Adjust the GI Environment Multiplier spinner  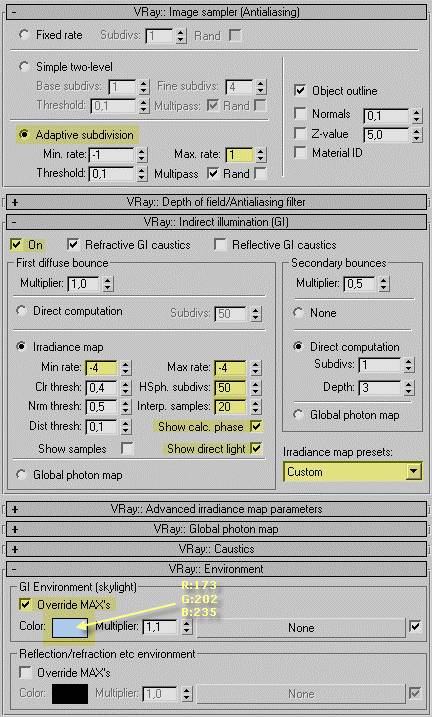click(186, 626)
